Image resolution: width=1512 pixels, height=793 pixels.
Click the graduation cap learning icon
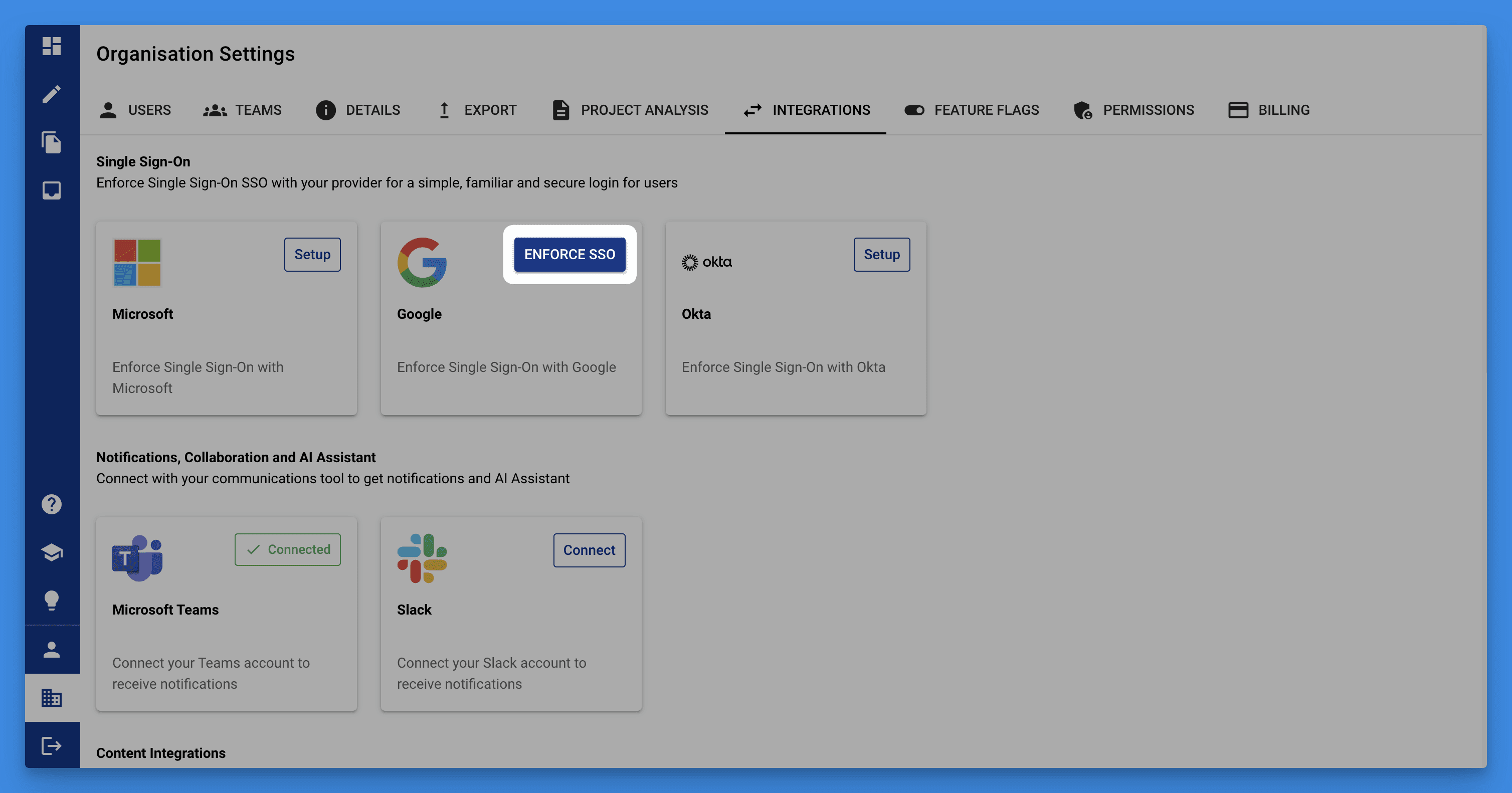[52, 552]
